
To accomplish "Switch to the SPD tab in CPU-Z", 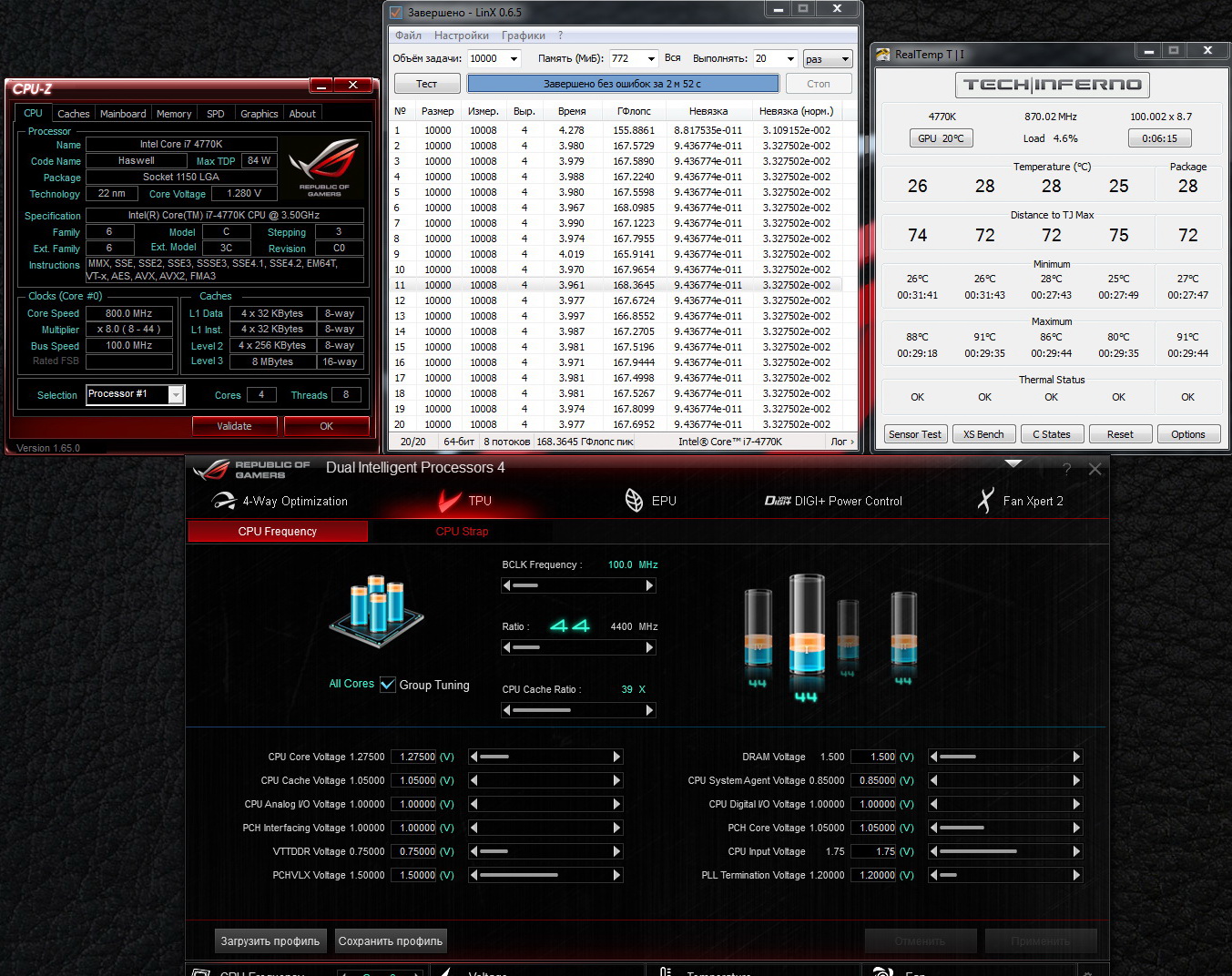I will (x=216, y=114).
